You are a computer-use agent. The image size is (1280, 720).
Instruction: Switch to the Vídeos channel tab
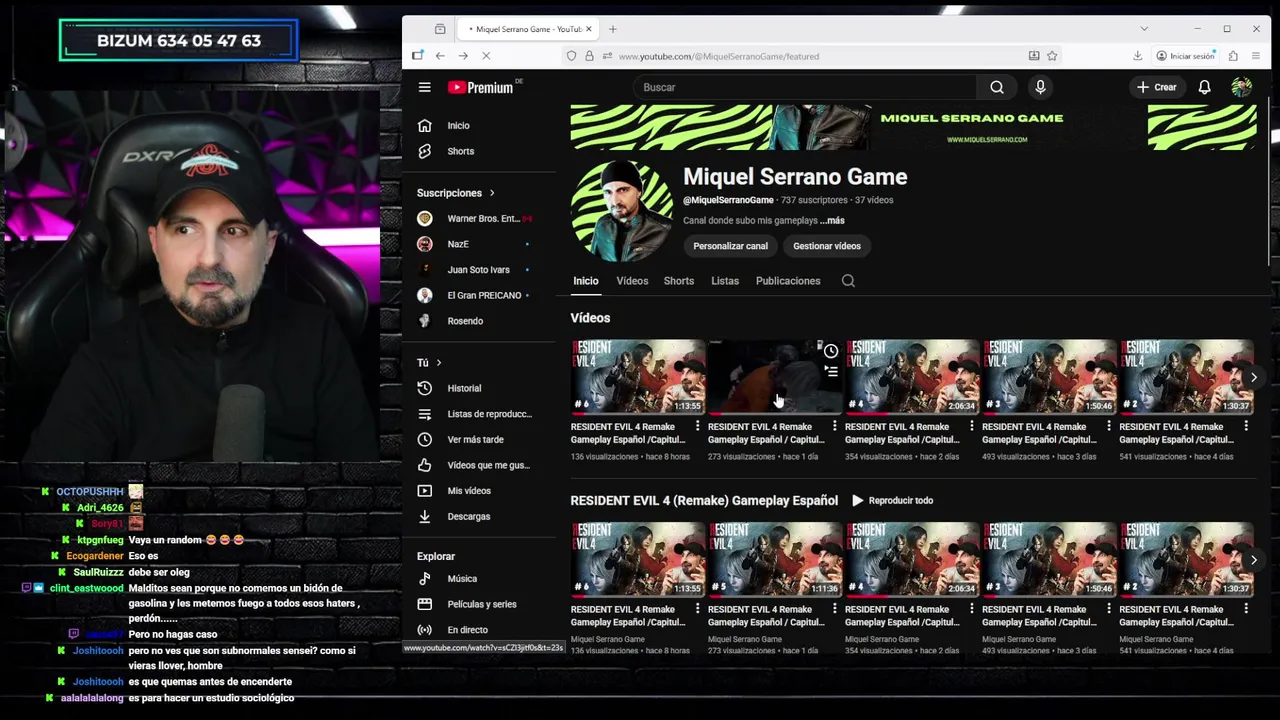coord(632,281)
